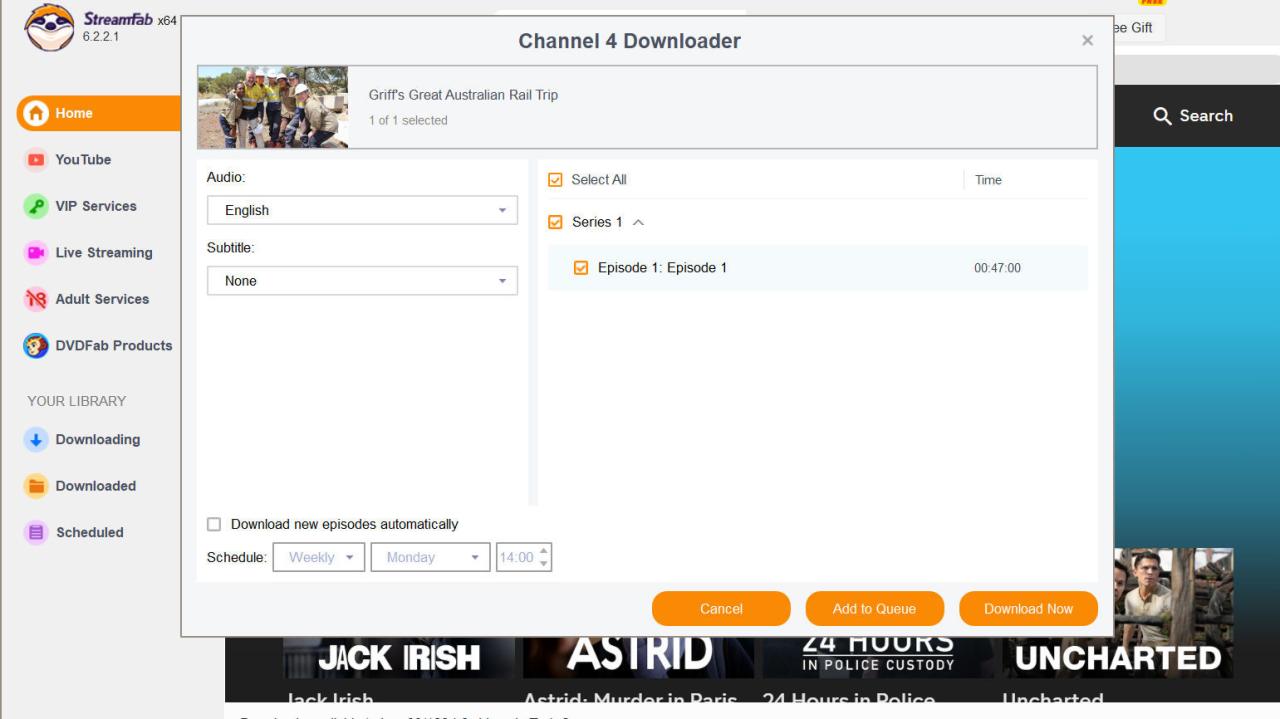Open the Subtitle dropdown

pos(362,281)
